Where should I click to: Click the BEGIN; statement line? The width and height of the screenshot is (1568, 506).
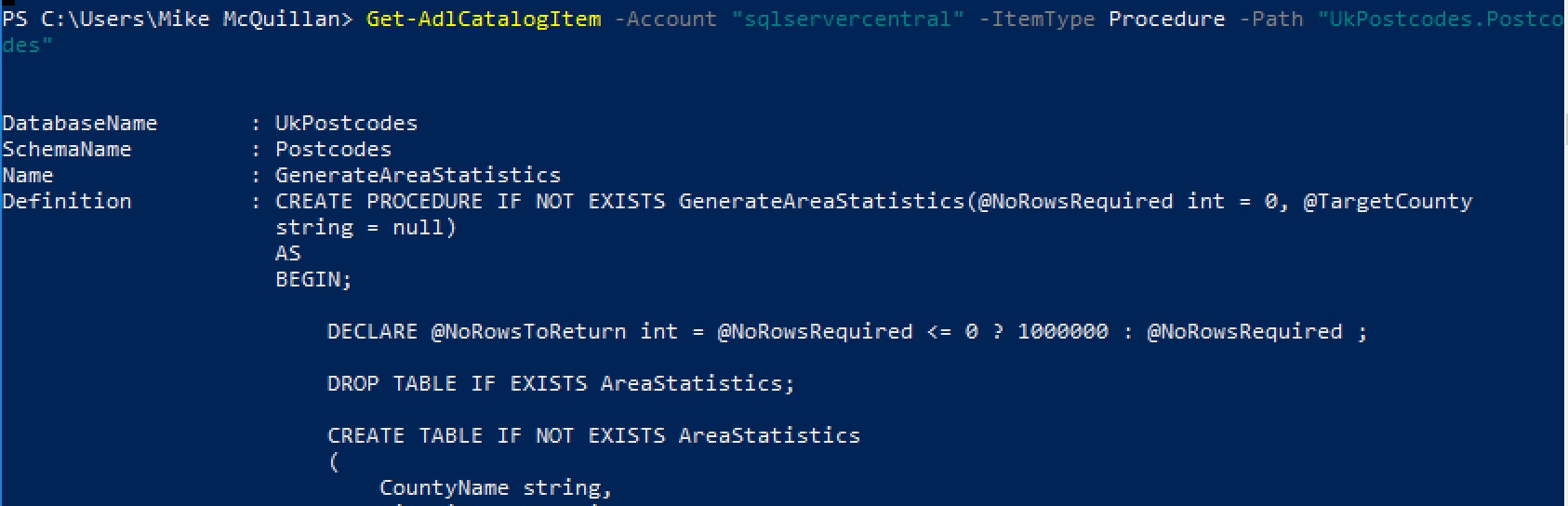point(313,279)
